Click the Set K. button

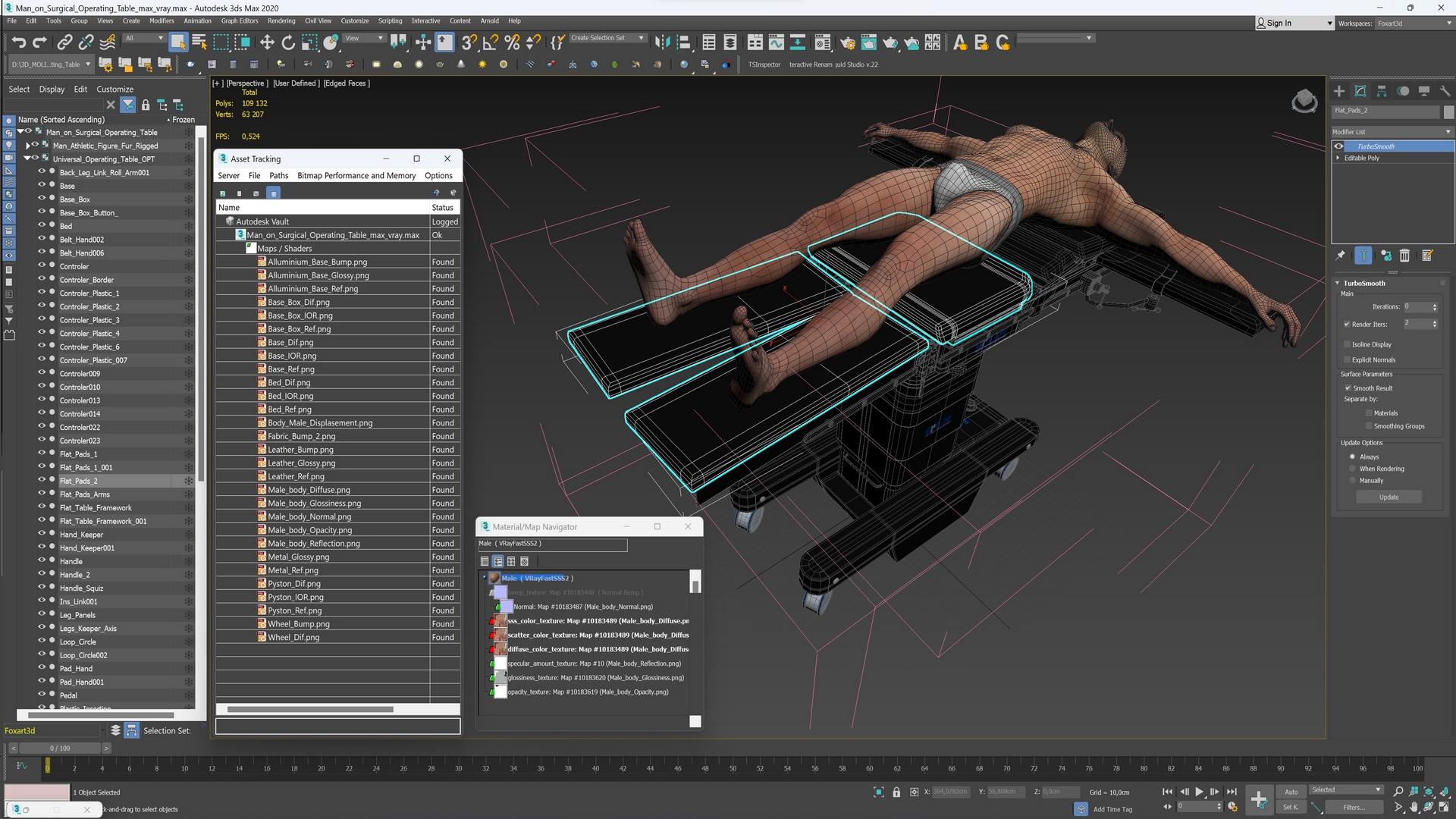pyautogui.click(x=1291, y=807)
